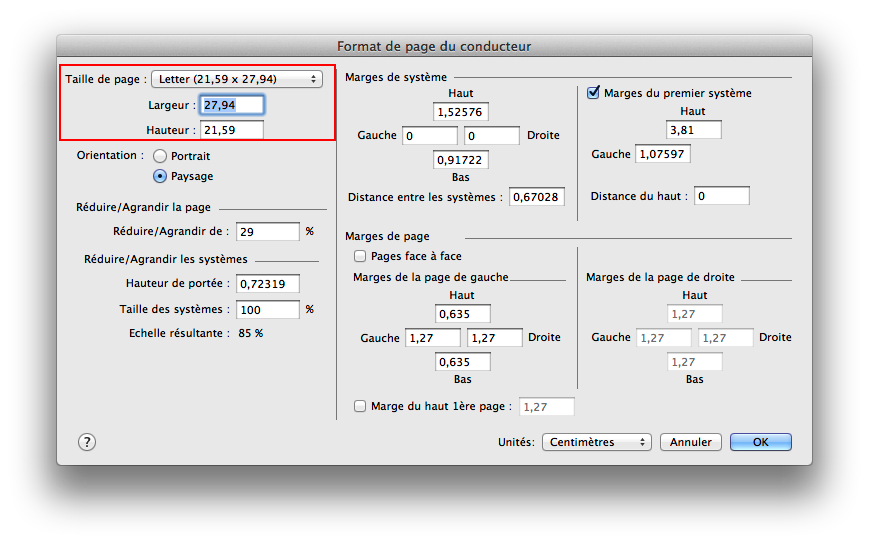Click the system margins Haut field
The width and height of the screenshot is (869, 544).
pyautogui.click(x=461, y=112)
